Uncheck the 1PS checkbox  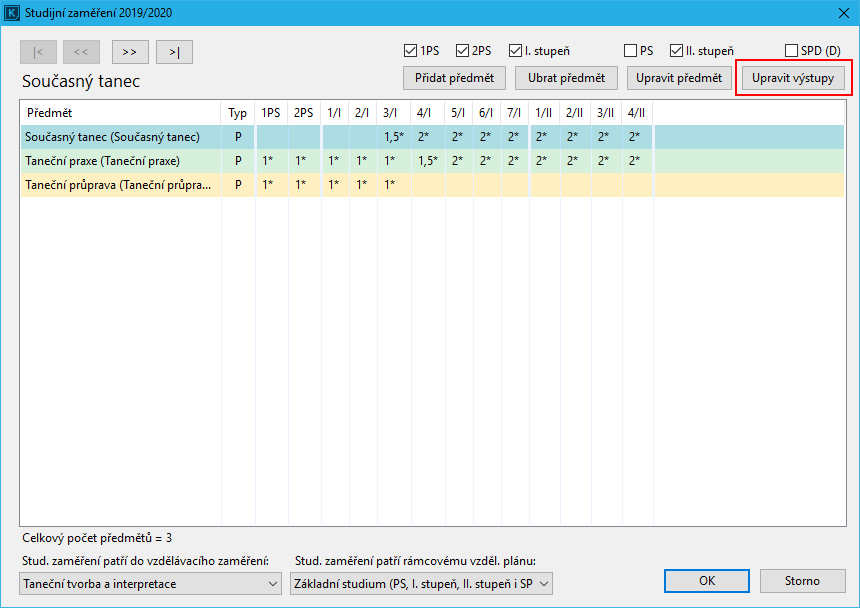click(x=410, y=50)
